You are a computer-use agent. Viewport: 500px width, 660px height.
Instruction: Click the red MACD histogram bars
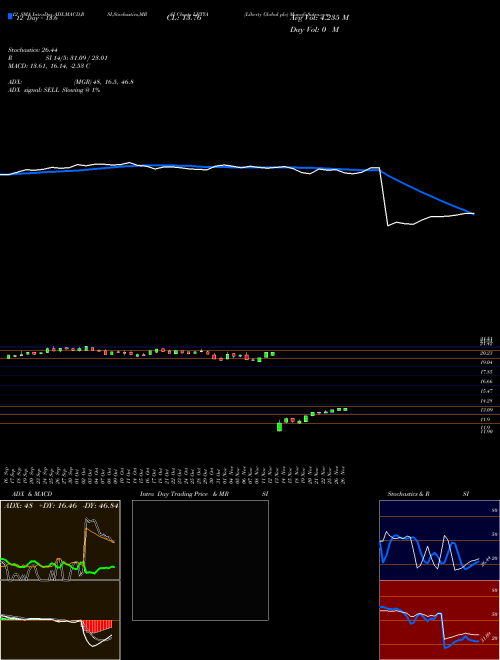tap(97, 626)
